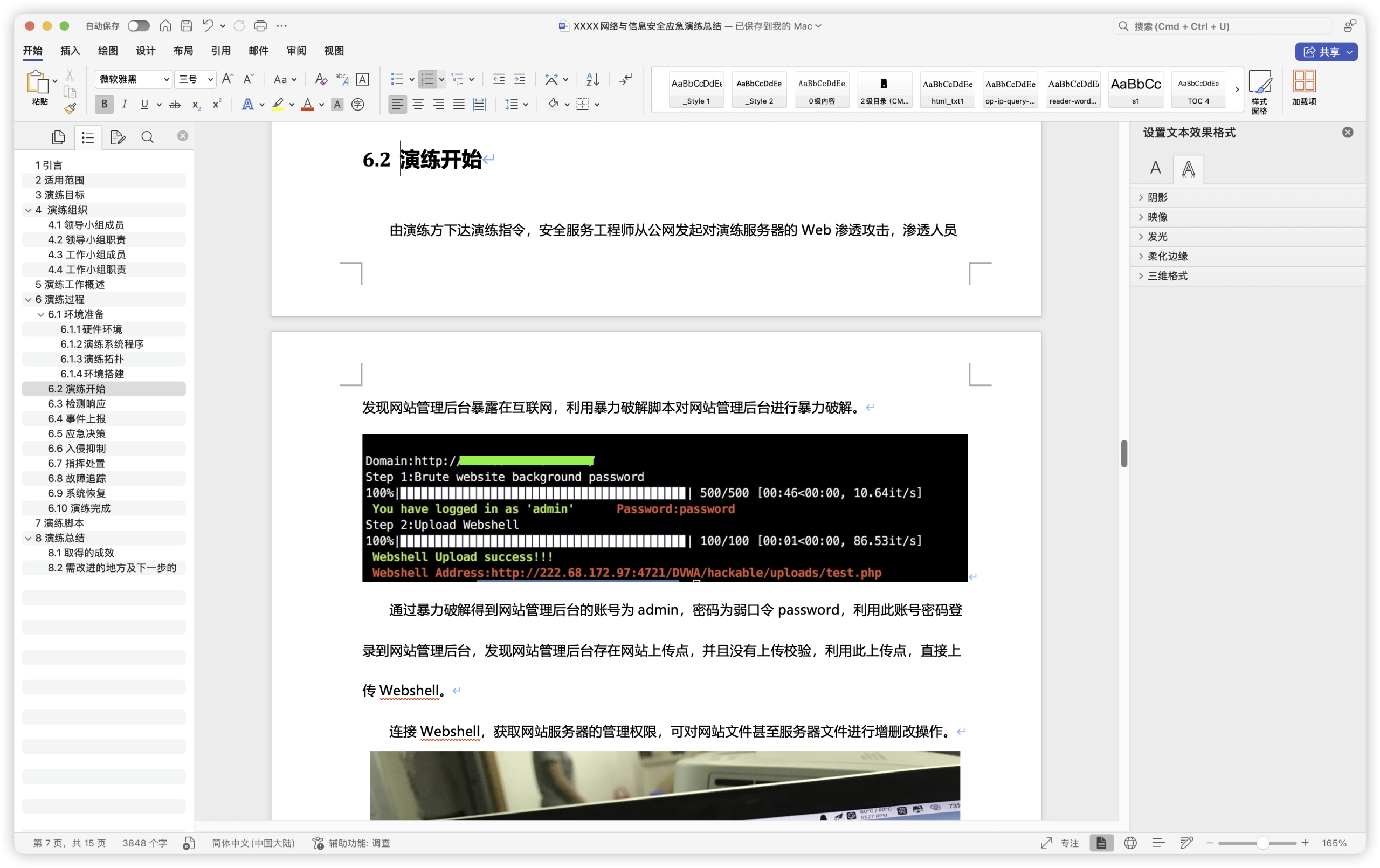Image resolution: width=1380 pixels, height=868 pixels.
Task: Collapse the 6.1 环境准备 outline node
Action: click(x=40, y=314)
